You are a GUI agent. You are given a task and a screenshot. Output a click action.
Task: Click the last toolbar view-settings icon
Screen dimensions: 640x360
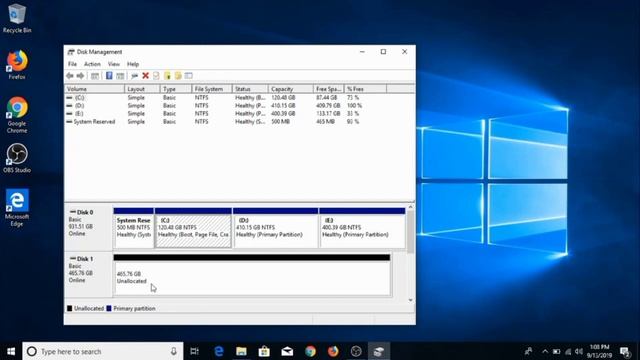[x=189, y=76]
